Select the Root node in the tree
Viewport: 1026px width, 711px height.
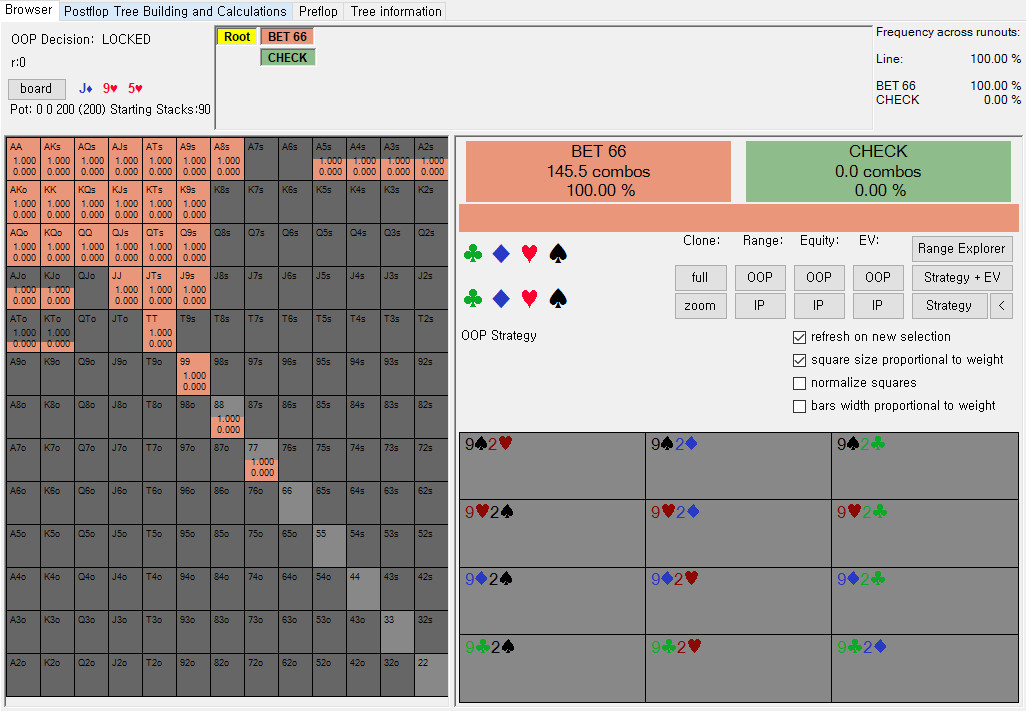pos(237,37)
